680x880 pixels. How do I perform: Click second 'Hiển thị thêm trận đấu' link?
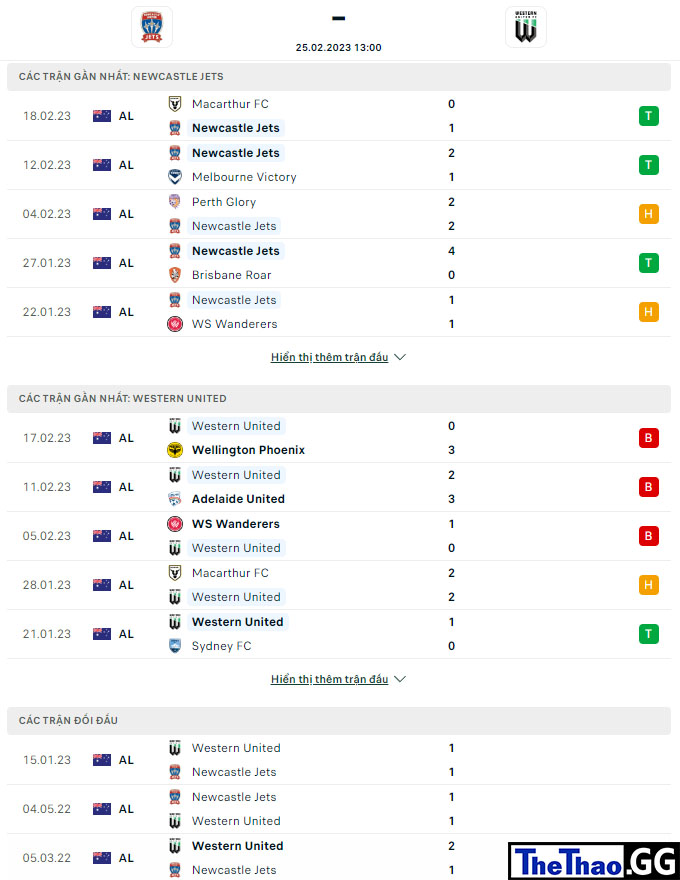(329, 679)
